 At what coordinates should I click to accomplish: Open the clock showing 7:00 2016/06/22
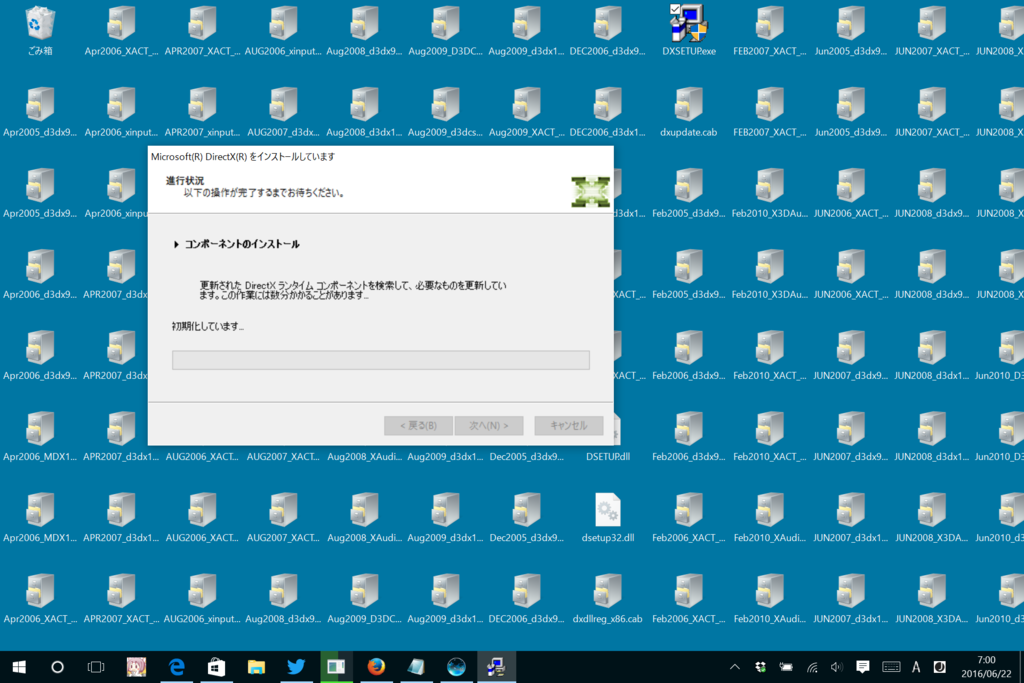pos(986,667)
